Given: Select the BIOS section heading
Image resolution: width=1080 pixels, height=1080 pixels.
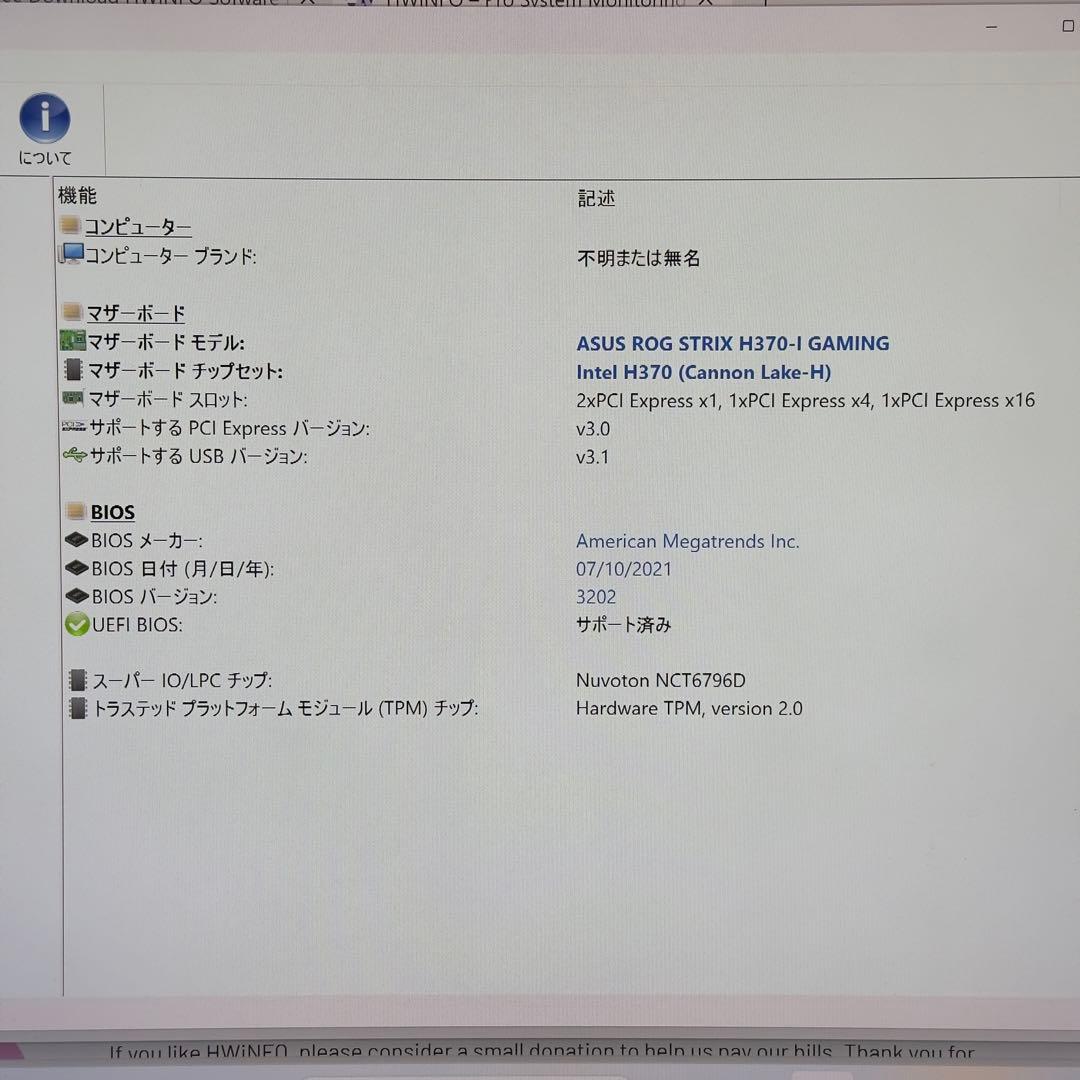Looking at the screenshot, I should pos(113,512).
